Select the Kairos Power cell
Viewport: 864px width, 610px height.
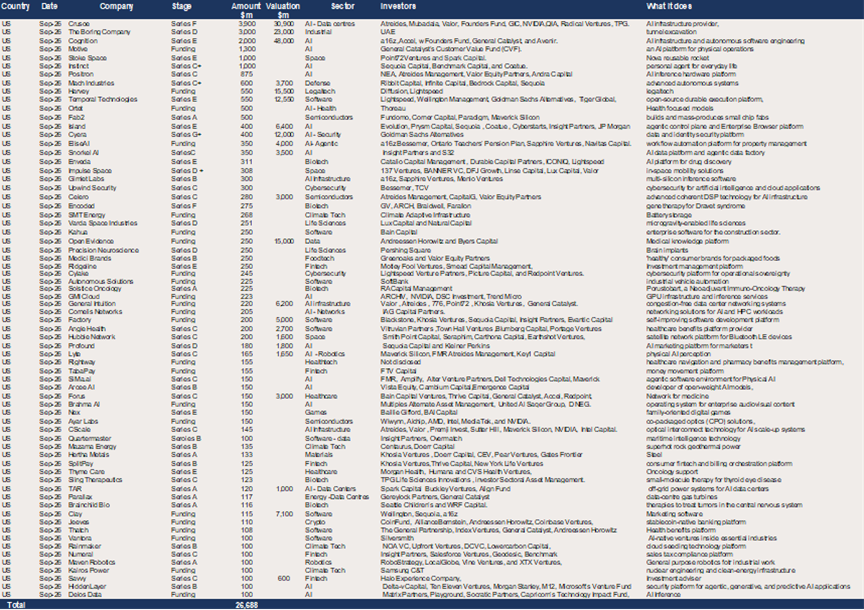(x=88, y=570)
